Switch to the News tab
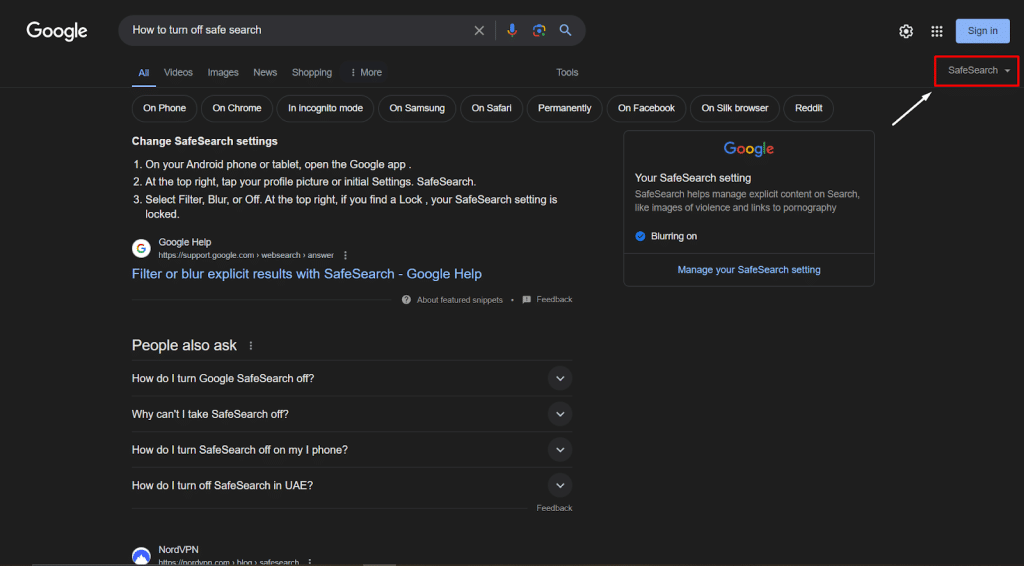1024x566 pixels. pos(265,72)
